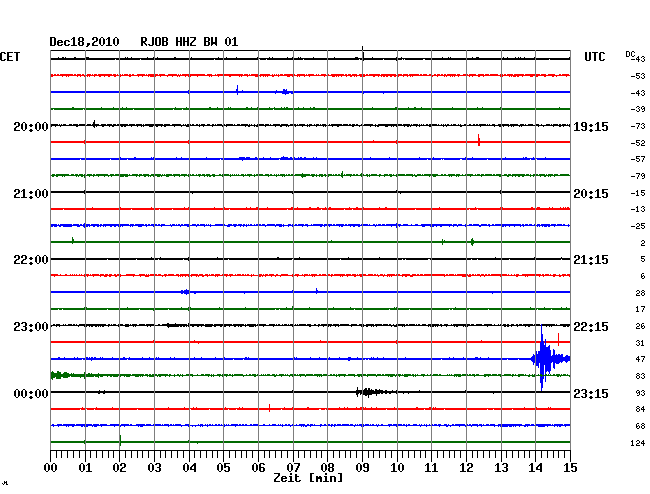
Task: Click the 19:15 UTC time label
Action: tap(591, 127)
